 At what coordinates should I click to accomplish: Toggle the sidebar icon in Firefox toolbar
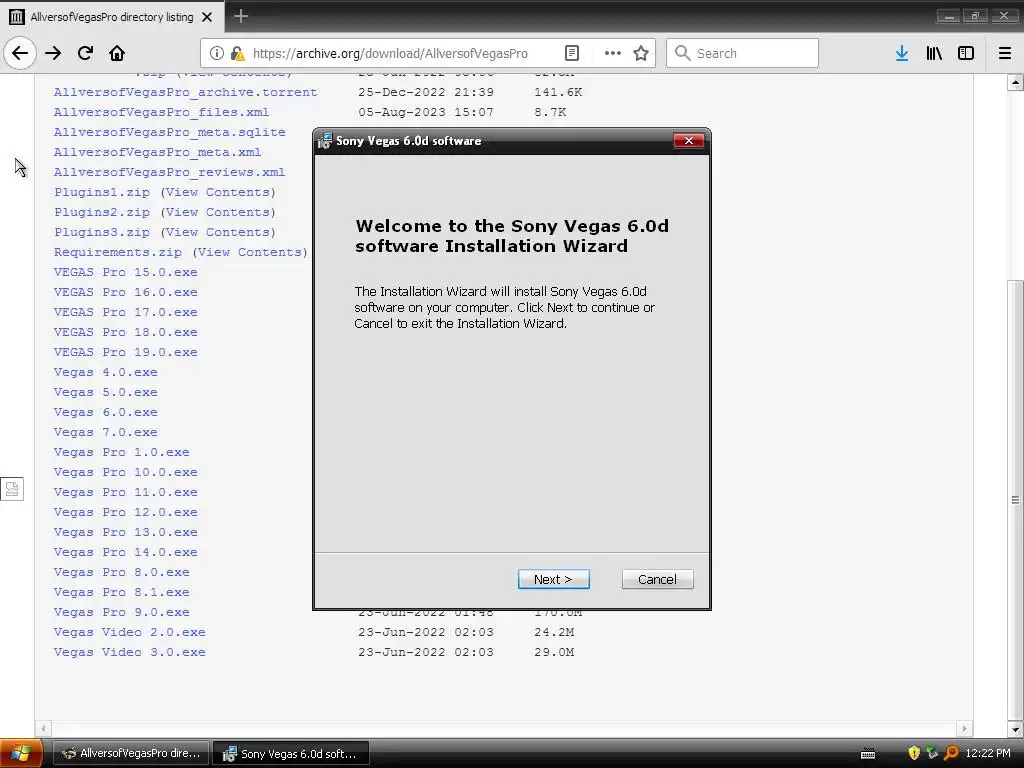(x=966, y=53)
